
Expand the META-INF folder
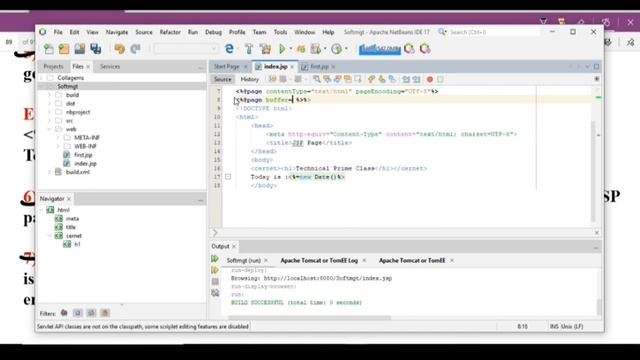[x=58, y=138]
